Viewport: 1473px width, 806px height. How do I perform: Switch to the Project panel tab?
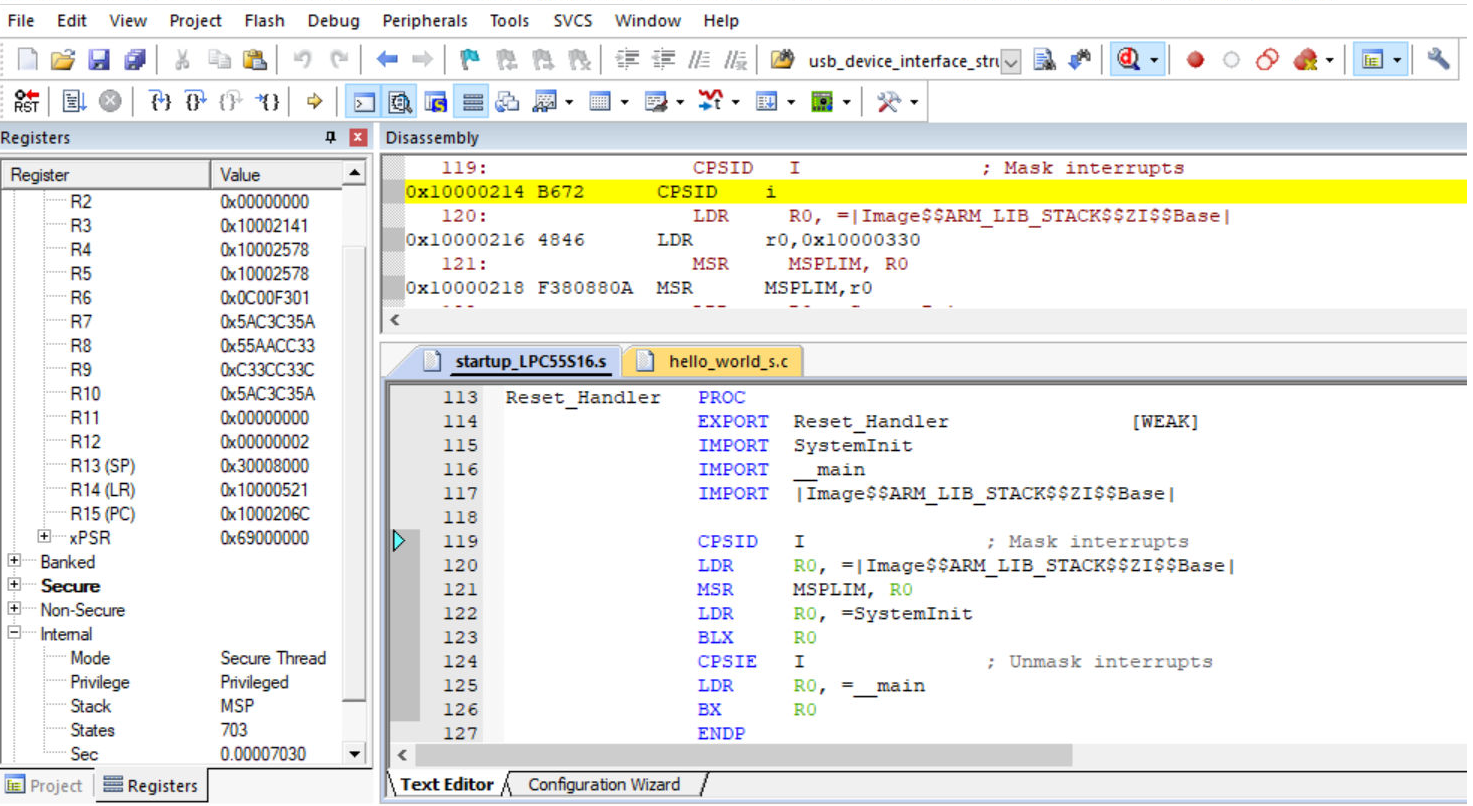[x=45, y=786]
